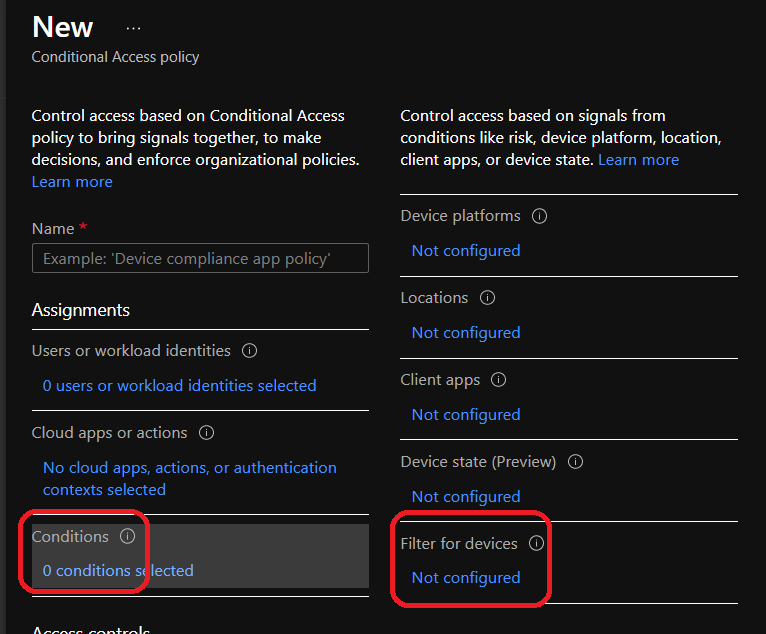Open the ellipsis menu next to New
The height and width of the screenshot is (634, 766).
(x=134, y=28)
